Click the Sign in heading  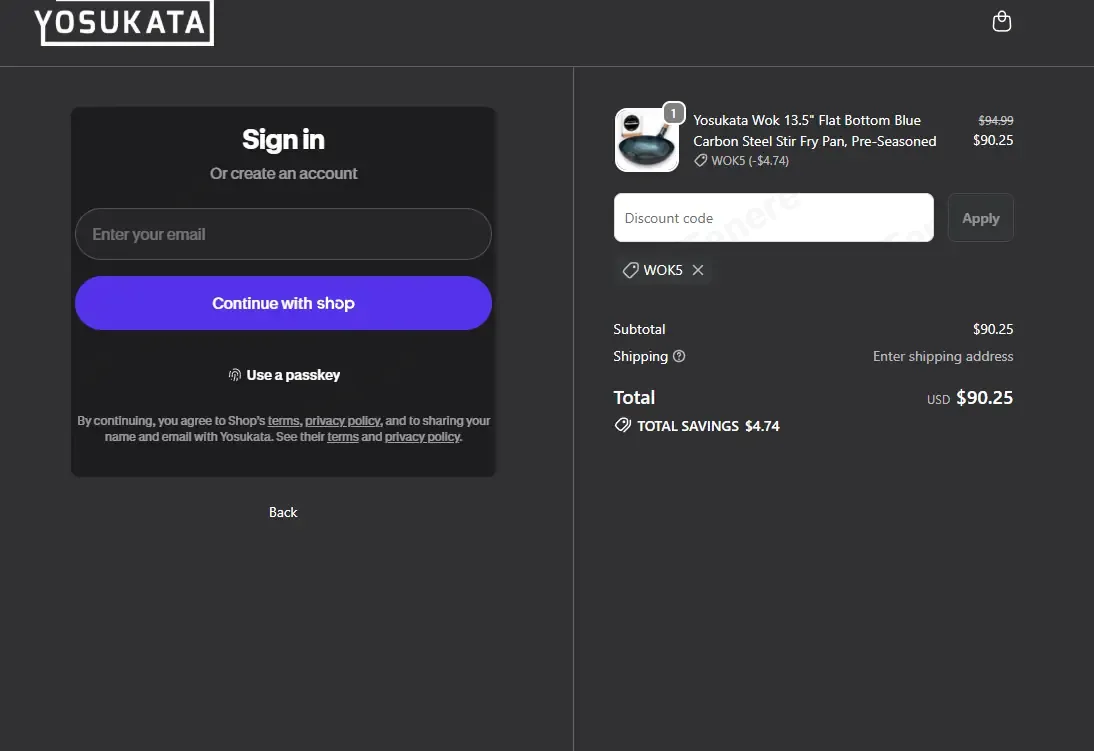coord(283,140)
